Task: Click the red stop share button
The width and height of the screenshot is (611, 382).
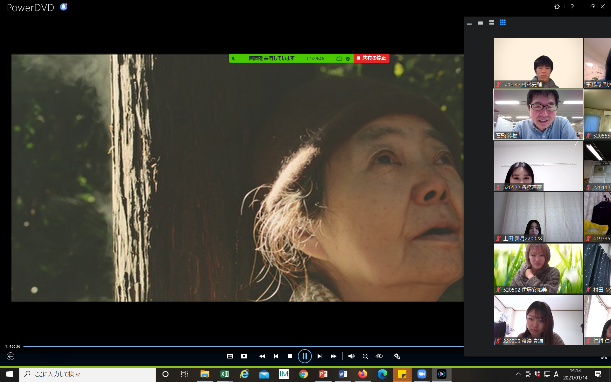Action: [x=372, y=58]
